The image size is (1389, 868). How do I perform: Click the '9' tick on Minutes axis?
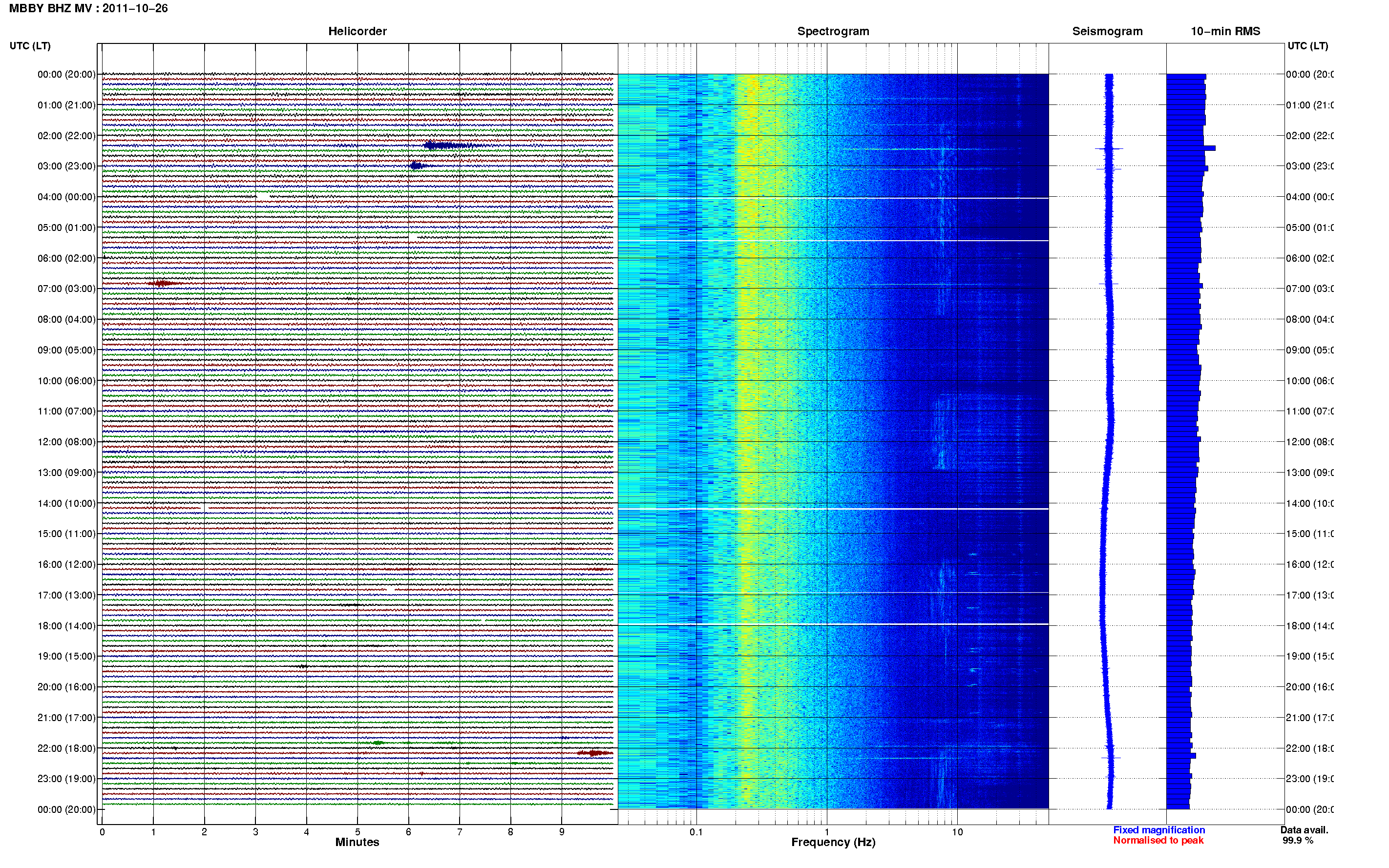[562, 832]
